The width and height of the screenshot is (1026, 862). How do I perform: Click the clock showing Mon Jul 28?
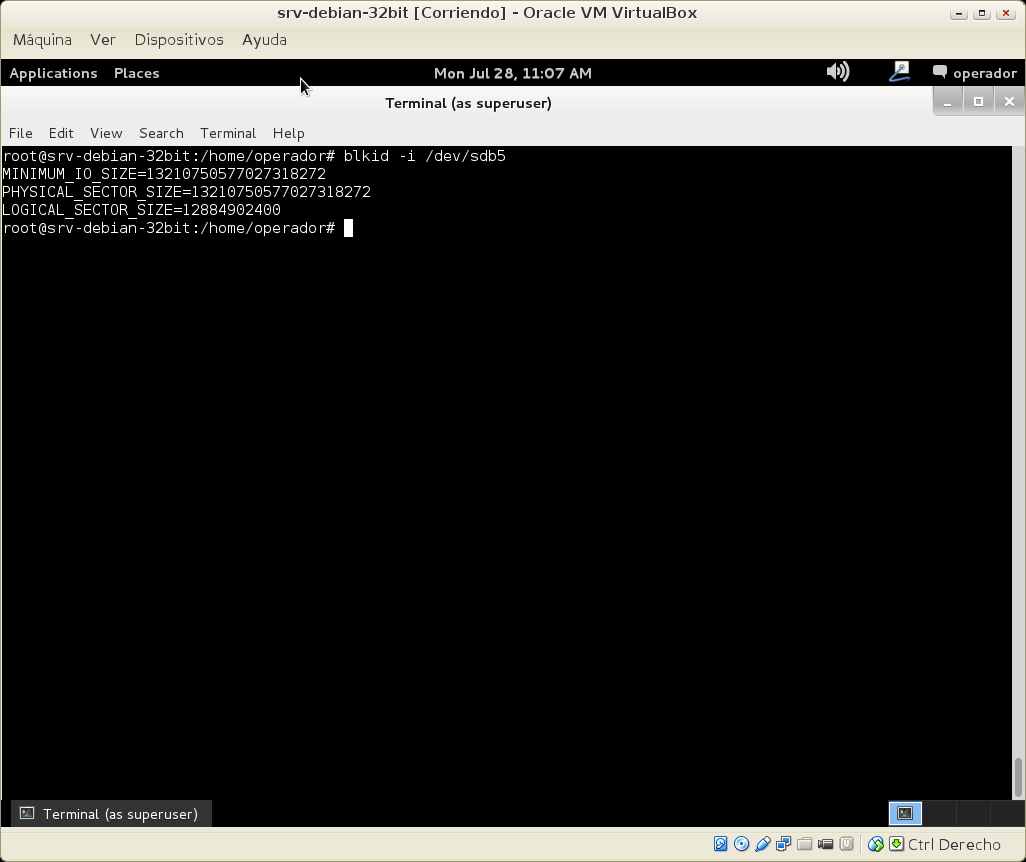click(512, 73)
